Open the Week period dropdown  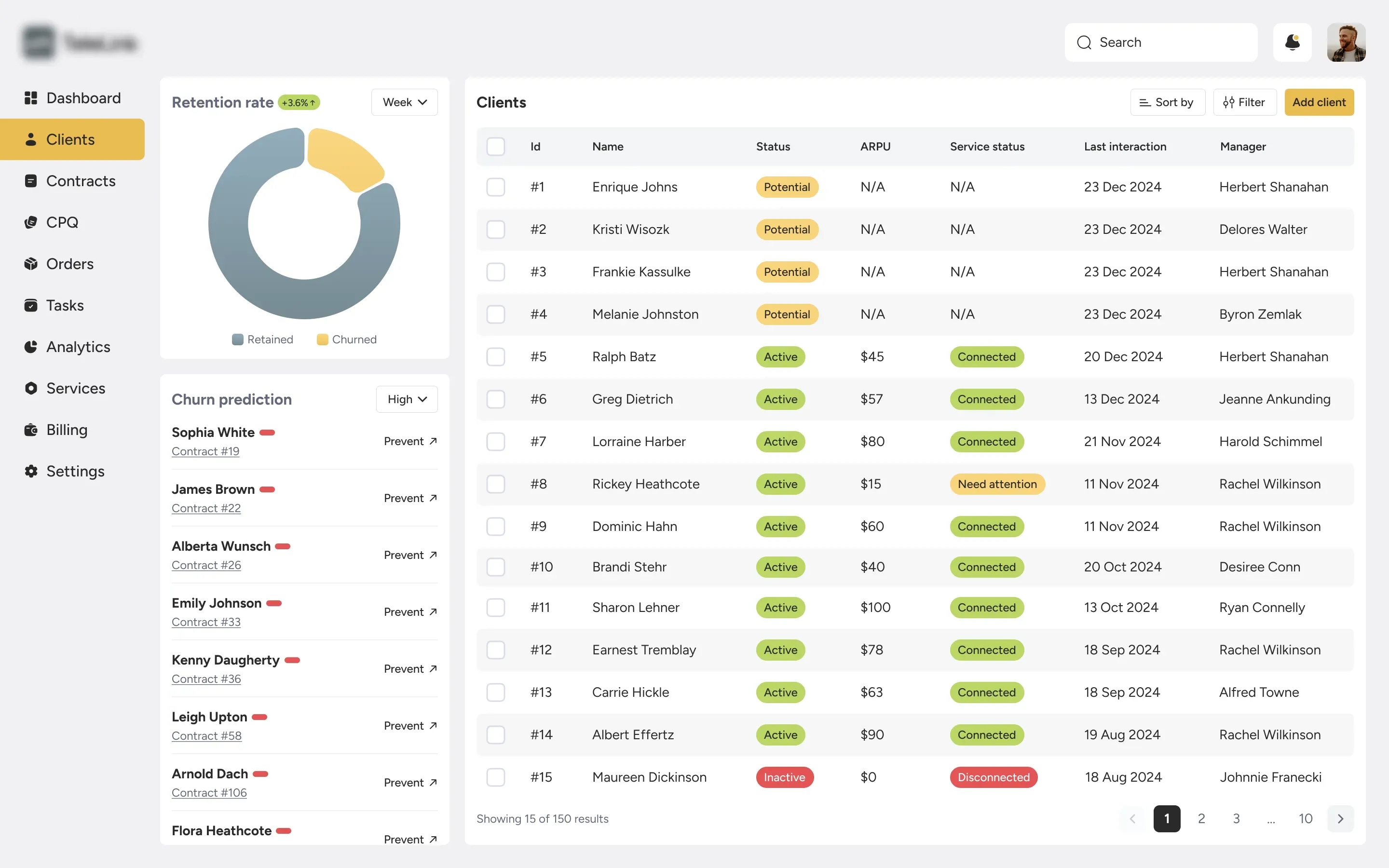coord(404,102)
